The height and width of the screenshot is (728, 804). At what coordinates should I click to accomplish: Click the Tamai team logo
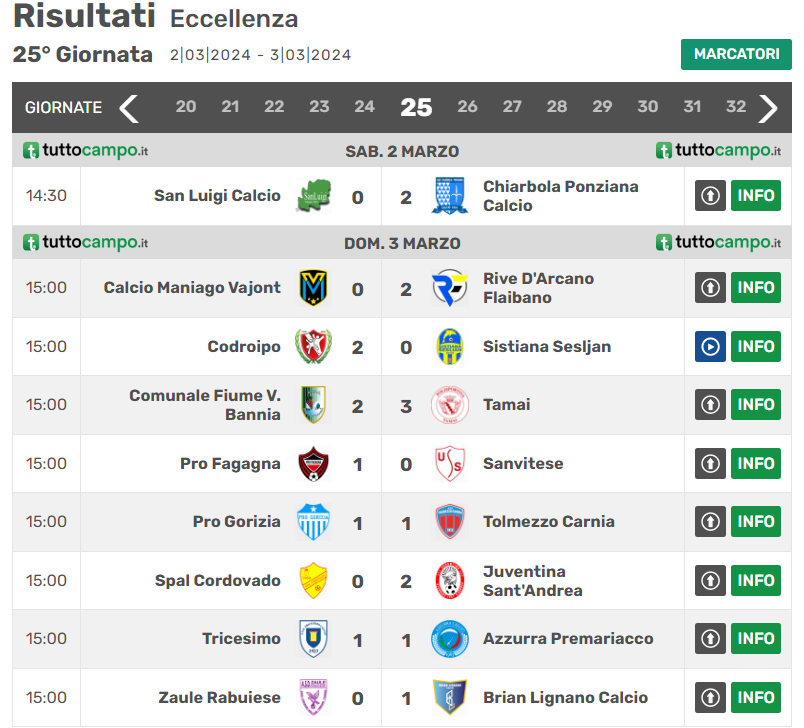[x=449, y=405]
